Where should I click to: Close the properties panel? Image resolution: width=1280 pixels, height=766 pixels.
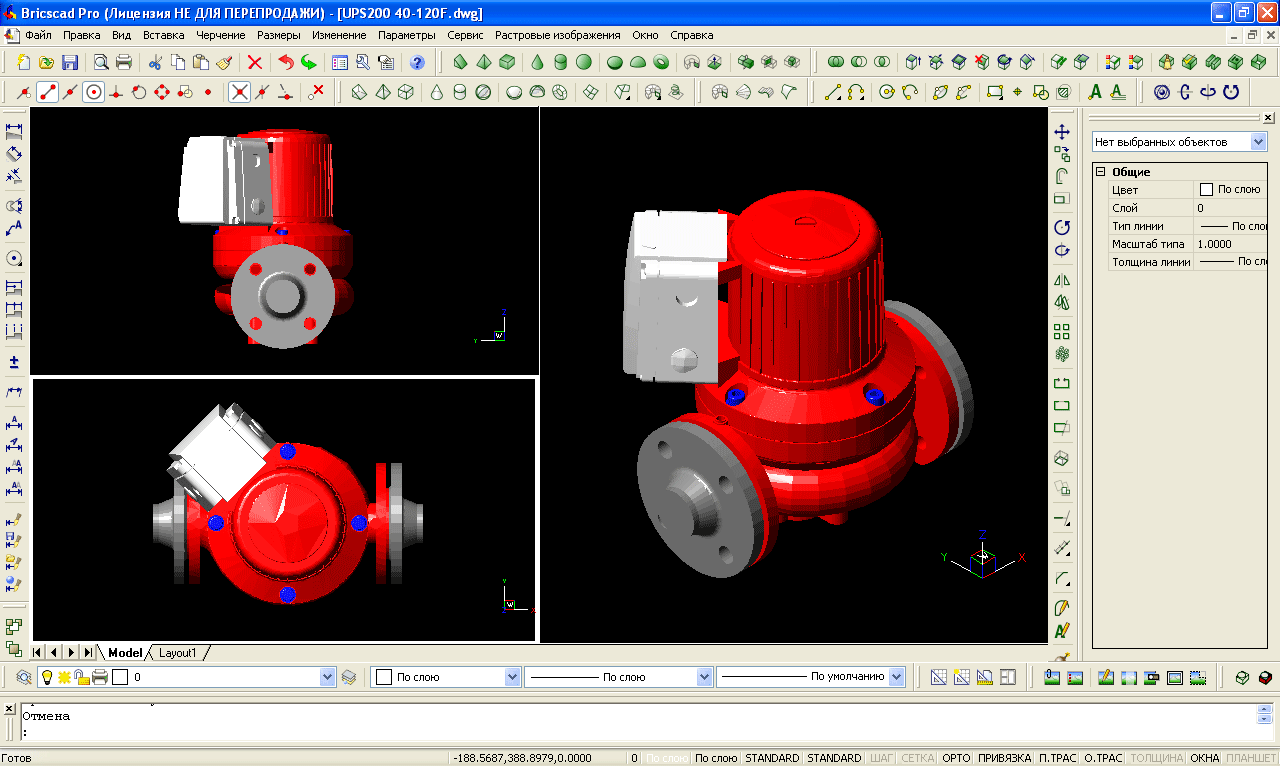1268,117
